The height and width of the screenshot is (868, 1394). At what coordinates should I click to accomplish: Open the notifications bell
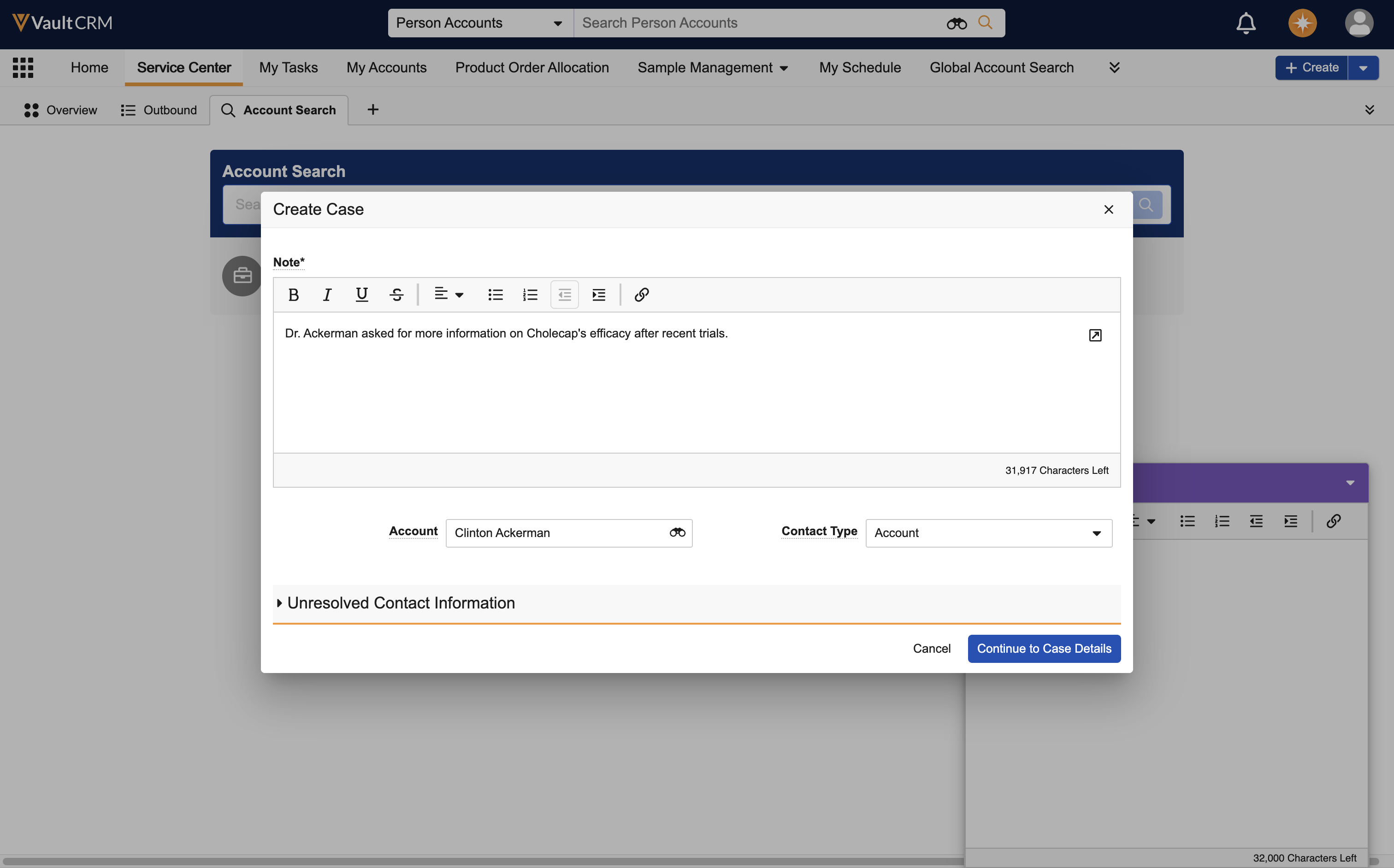1245,23
